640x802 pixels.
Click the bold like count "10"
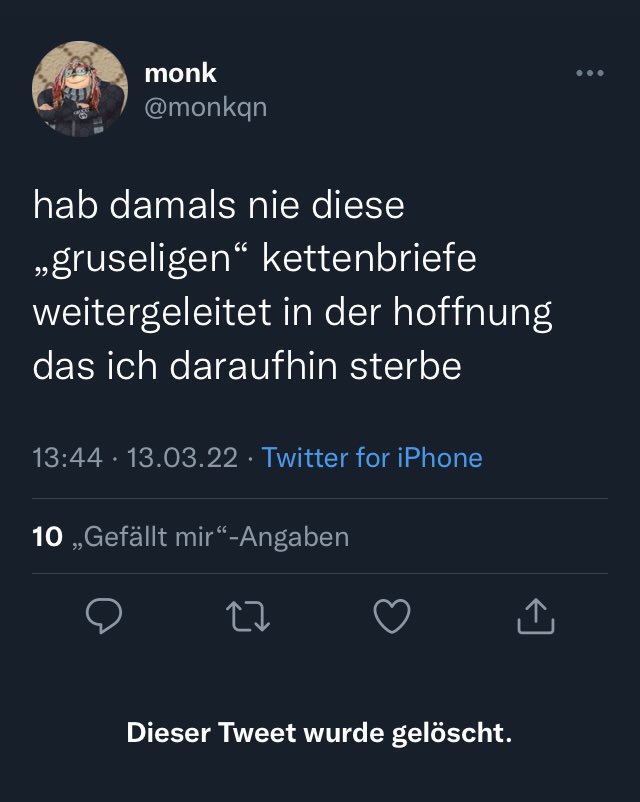[x=48, y=537]
